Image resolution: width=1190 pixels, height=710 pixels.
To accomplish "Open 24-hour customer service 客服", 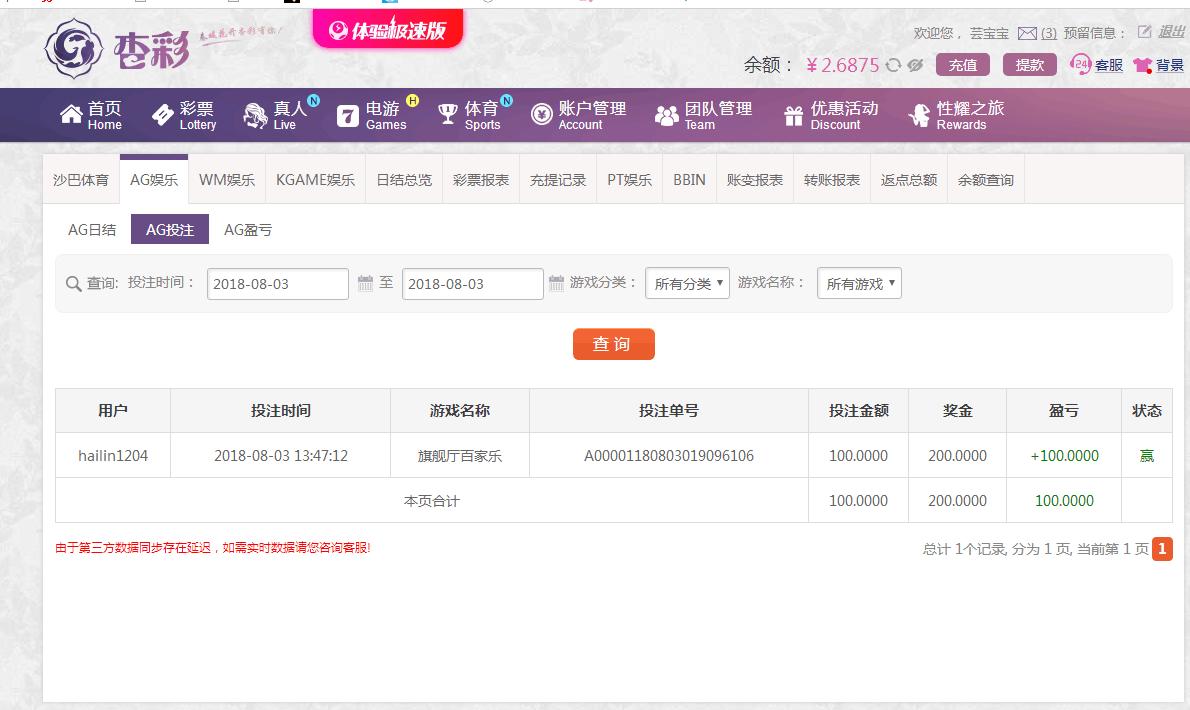I will [1097, 65].
